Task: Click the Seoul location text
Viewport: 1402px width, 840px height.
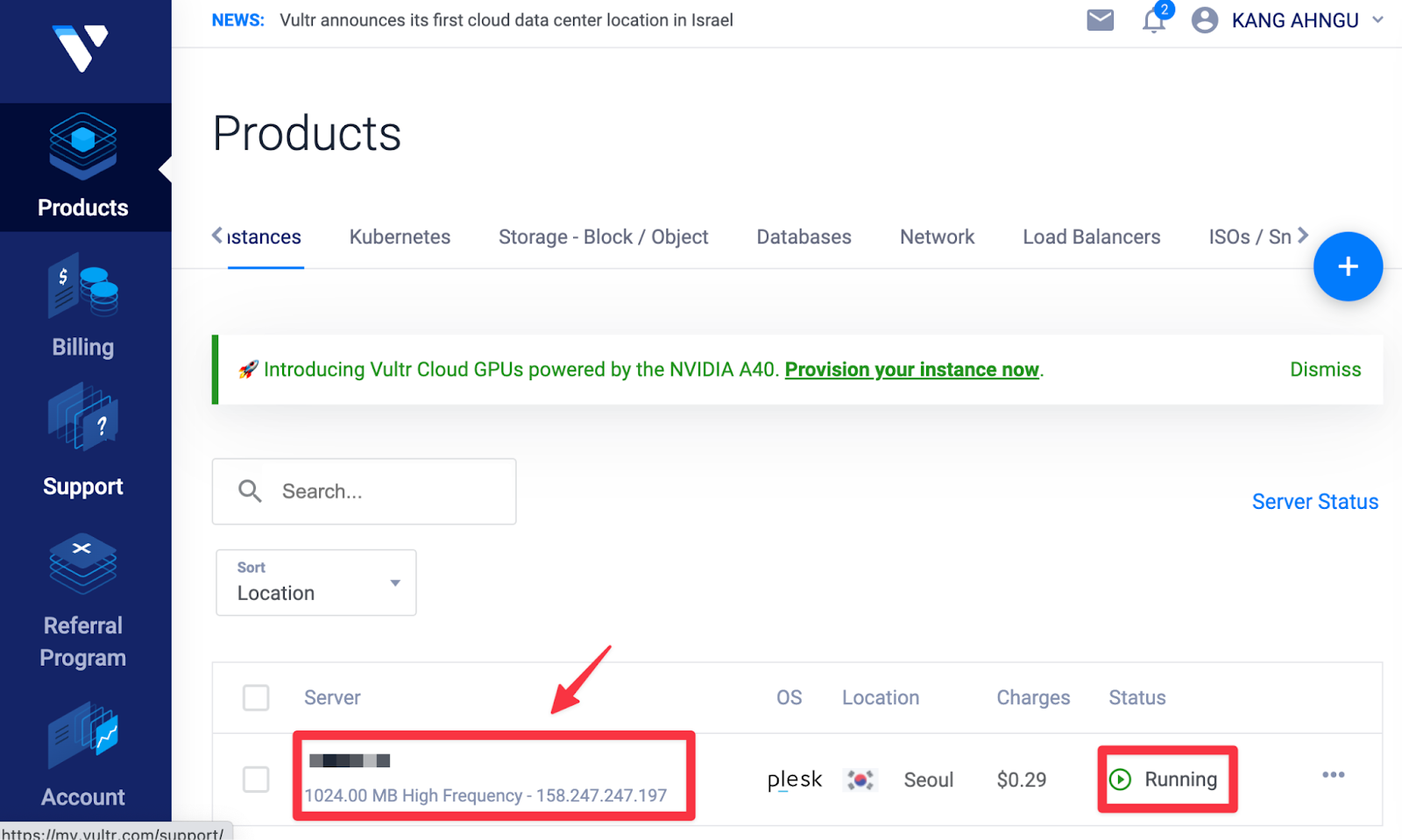Action: tap(928, 780)
